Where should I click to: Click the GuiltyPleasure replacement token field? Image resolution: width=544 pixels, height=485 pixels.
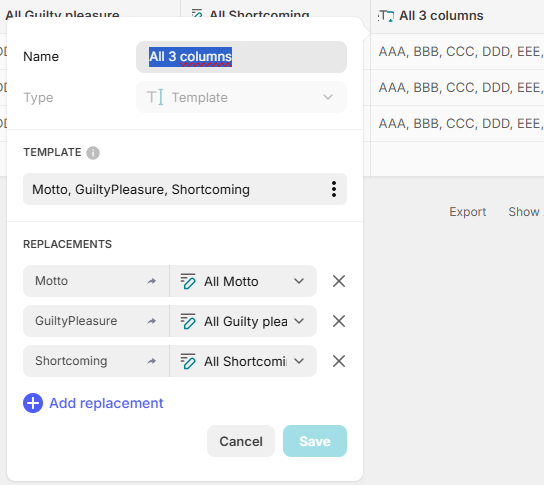pyautogui.click(x=96, y=321)
